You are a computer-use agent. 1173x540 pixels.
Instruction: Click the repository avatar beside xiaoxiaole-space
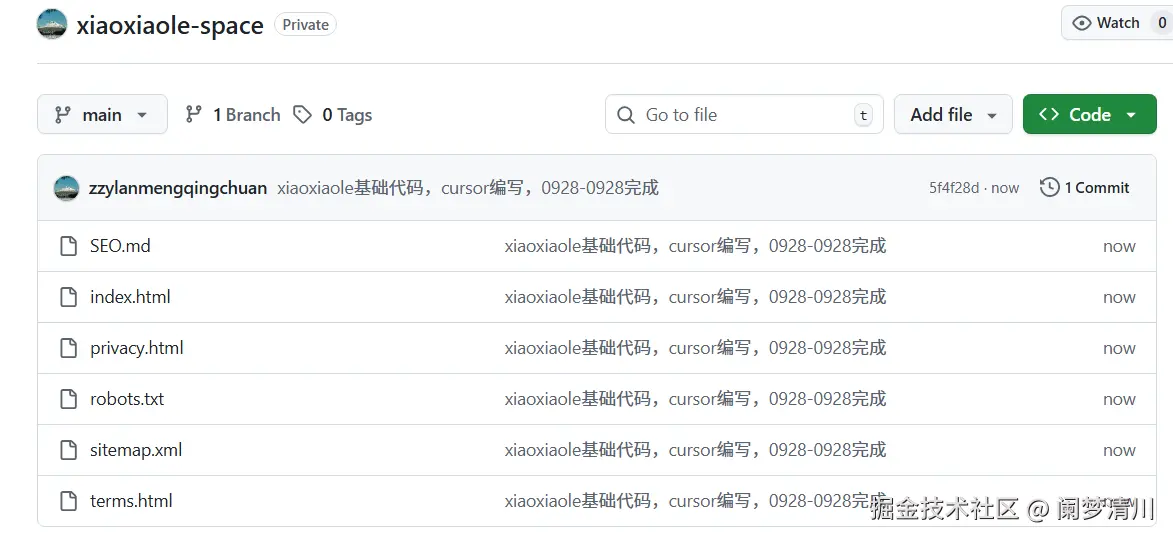tap(52, 24)
